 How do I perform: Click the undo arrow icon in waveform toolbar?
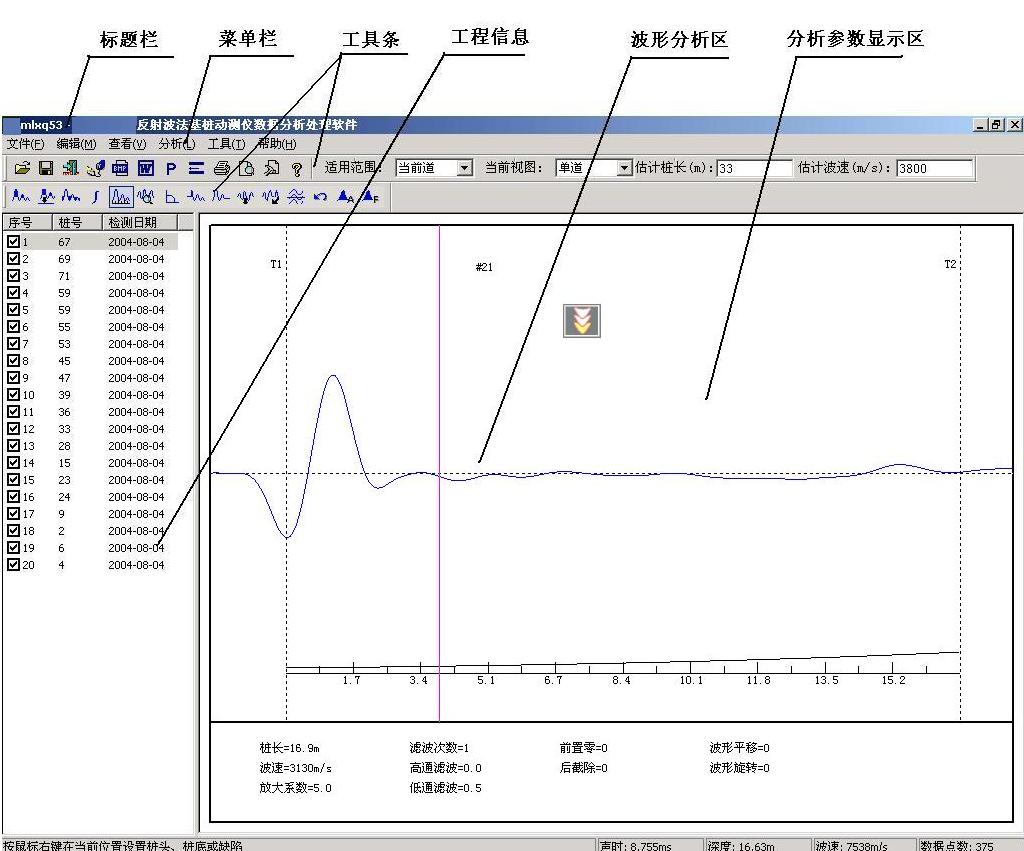click(321, 197)
